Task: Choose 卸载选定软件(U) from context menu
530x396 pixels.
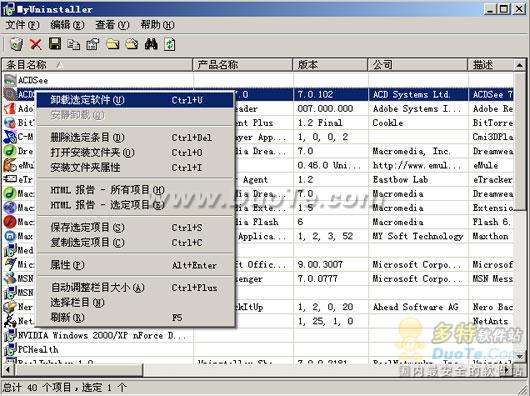Action: coord(135,100)
